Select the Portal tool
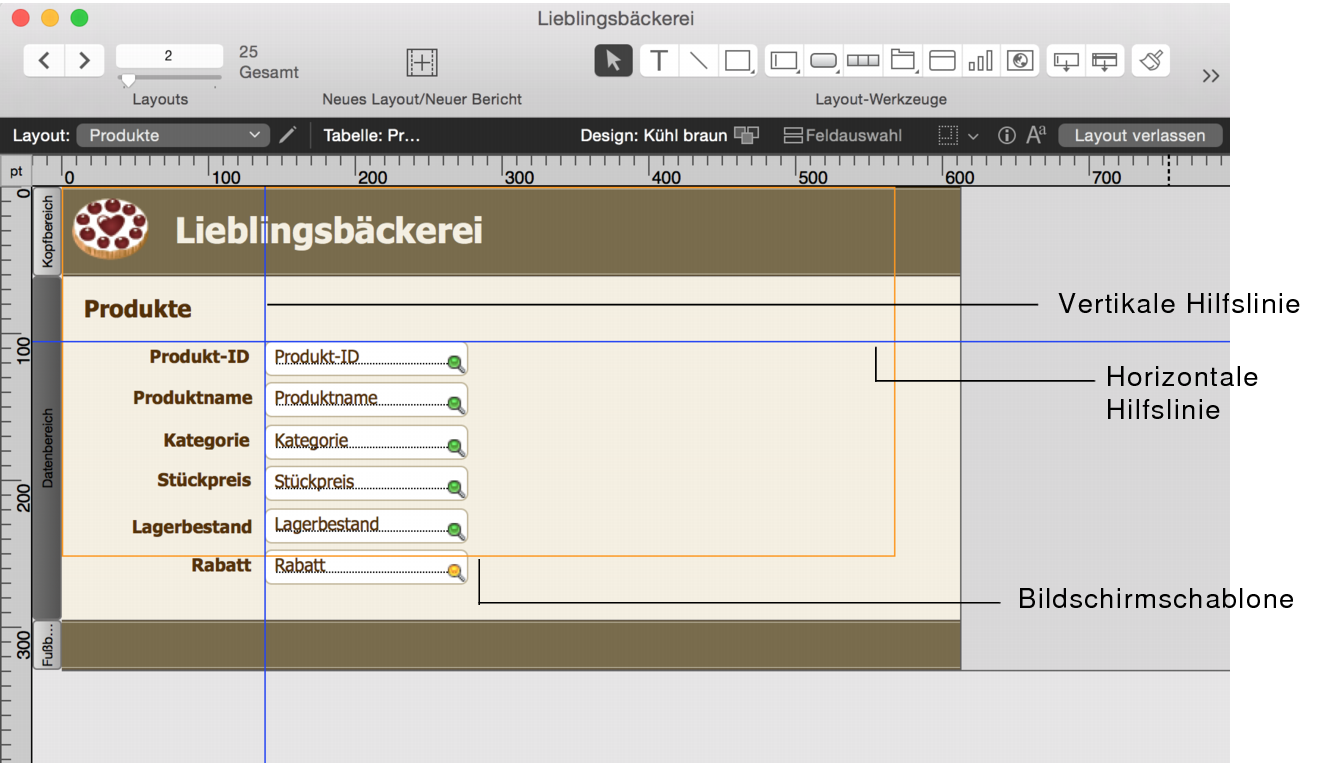Image resolution: width=1340 pixels, height=763 pixels. click(x=942, y=60)
